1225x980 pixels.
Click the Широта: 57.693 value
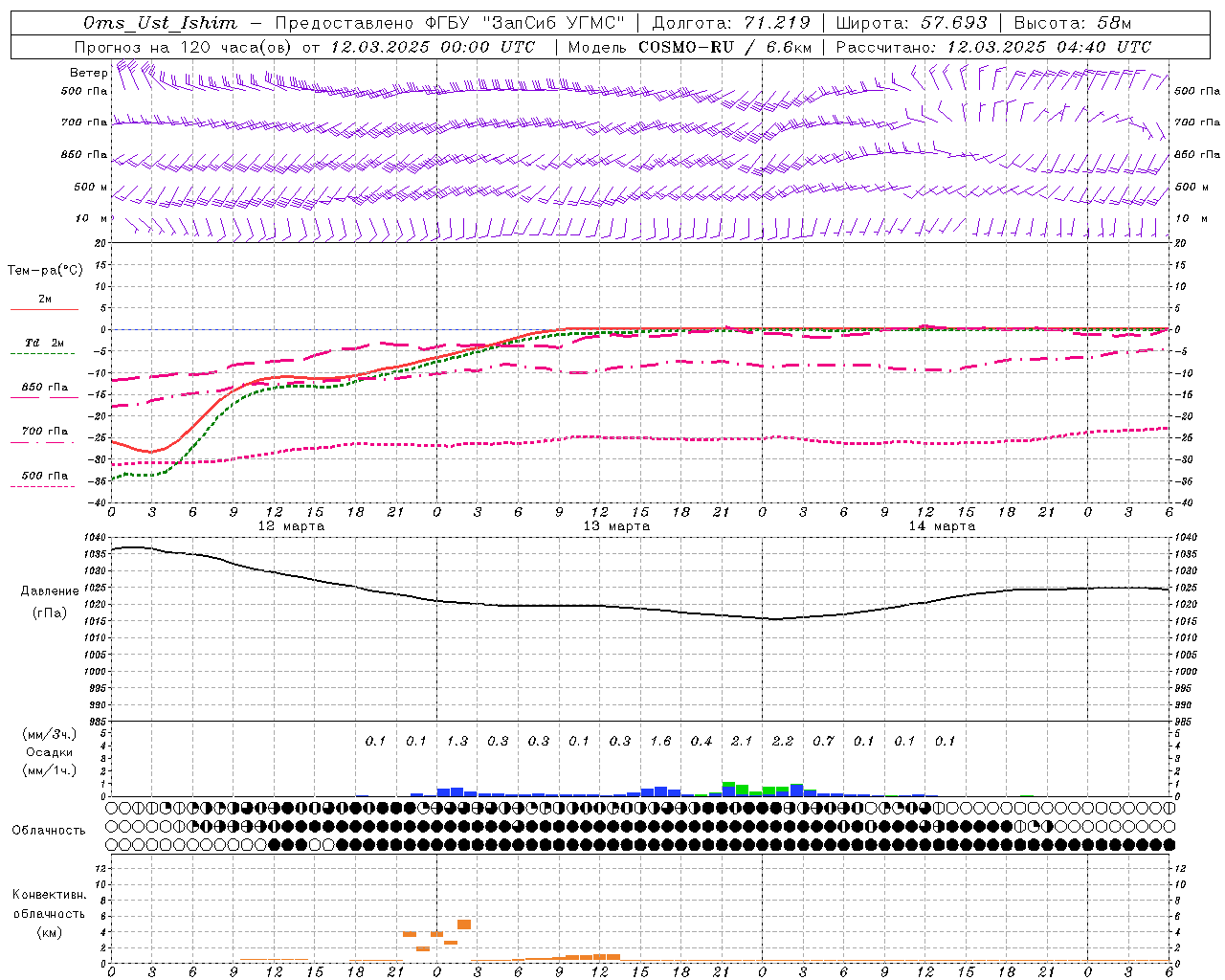pos(911,23)
